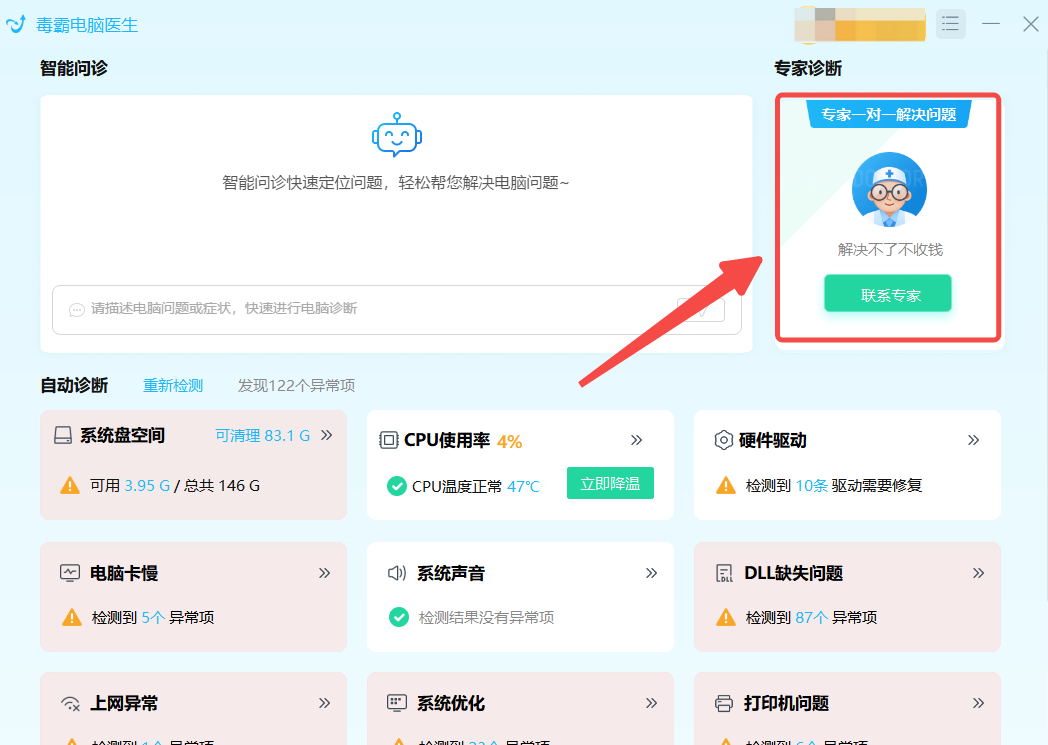Click the 联系专家 button
The width and height of the screenshot is (1048, 745).
coord(887,293)
